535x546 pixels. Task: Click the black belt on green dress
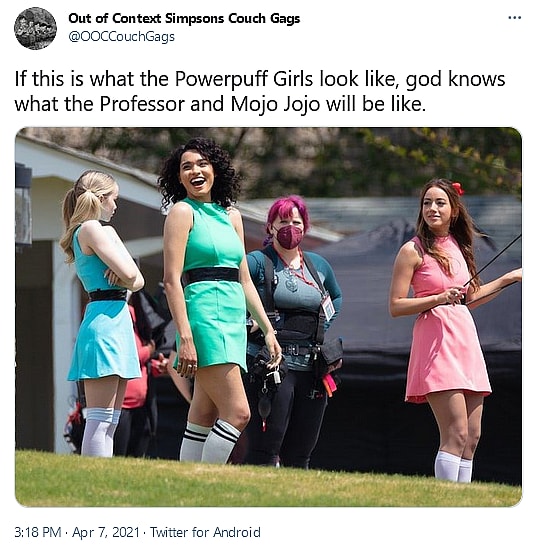211,275
